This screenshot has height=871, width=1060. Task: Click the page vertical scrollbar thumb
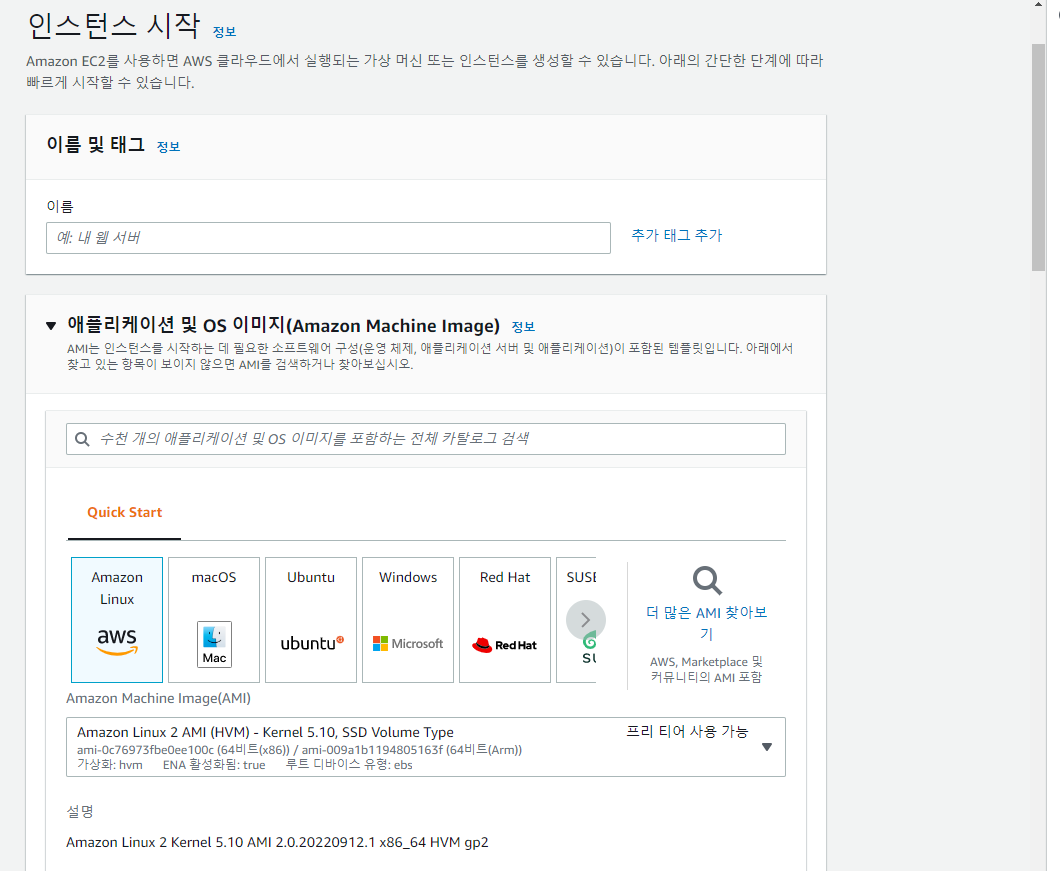[1038, 157]
